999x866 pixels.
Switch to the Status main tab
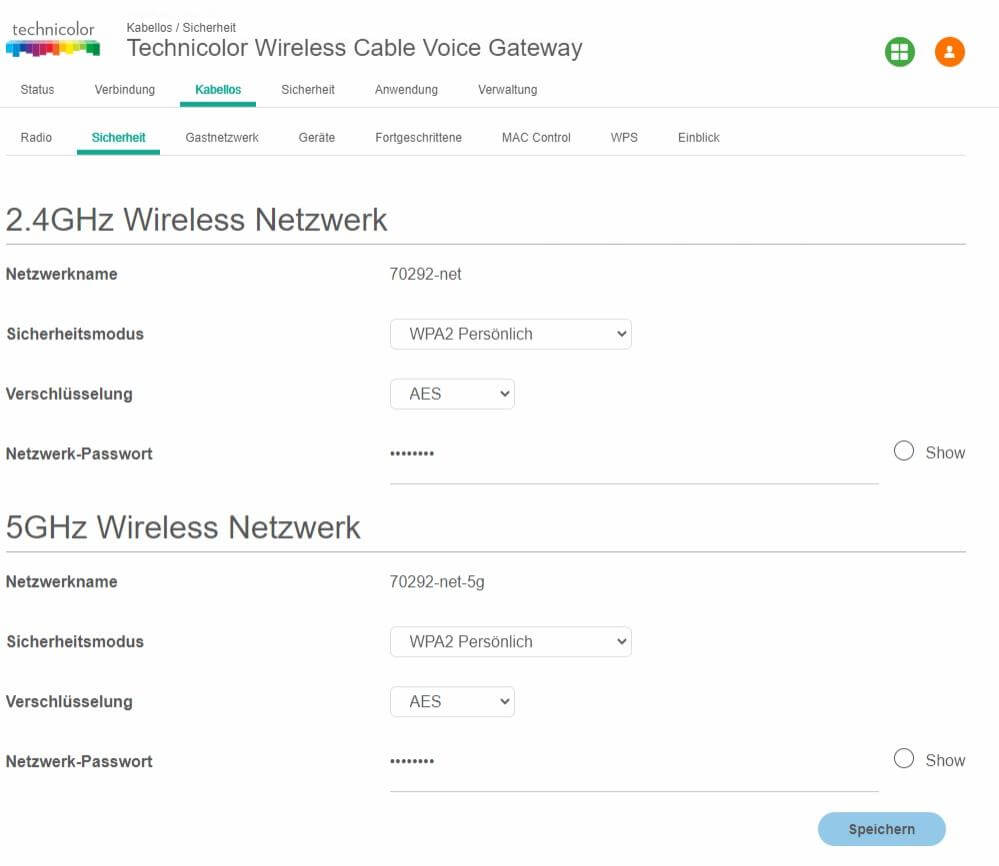(x=37, y=90)
